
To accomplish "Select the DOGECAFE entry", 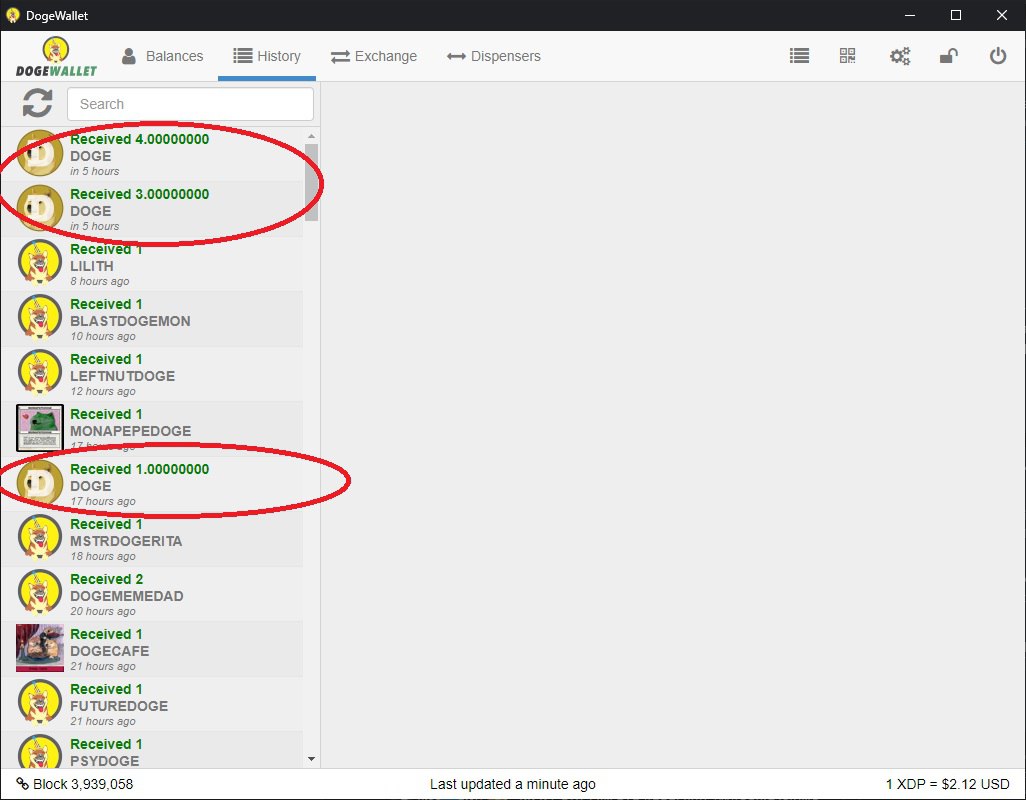I will tap(152, 648).
